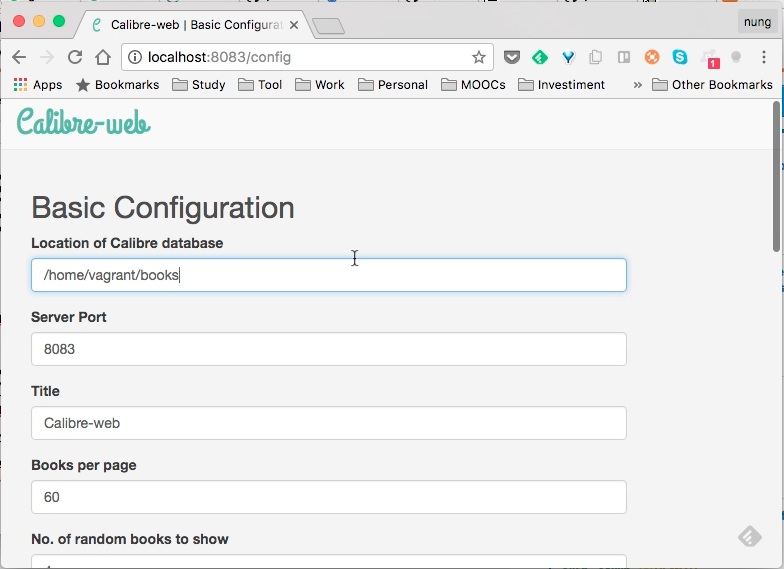Image resolution: width=784 pixels, height=569 pixels.
Task: Open the nung profile button
Action: tap(757, 22)
